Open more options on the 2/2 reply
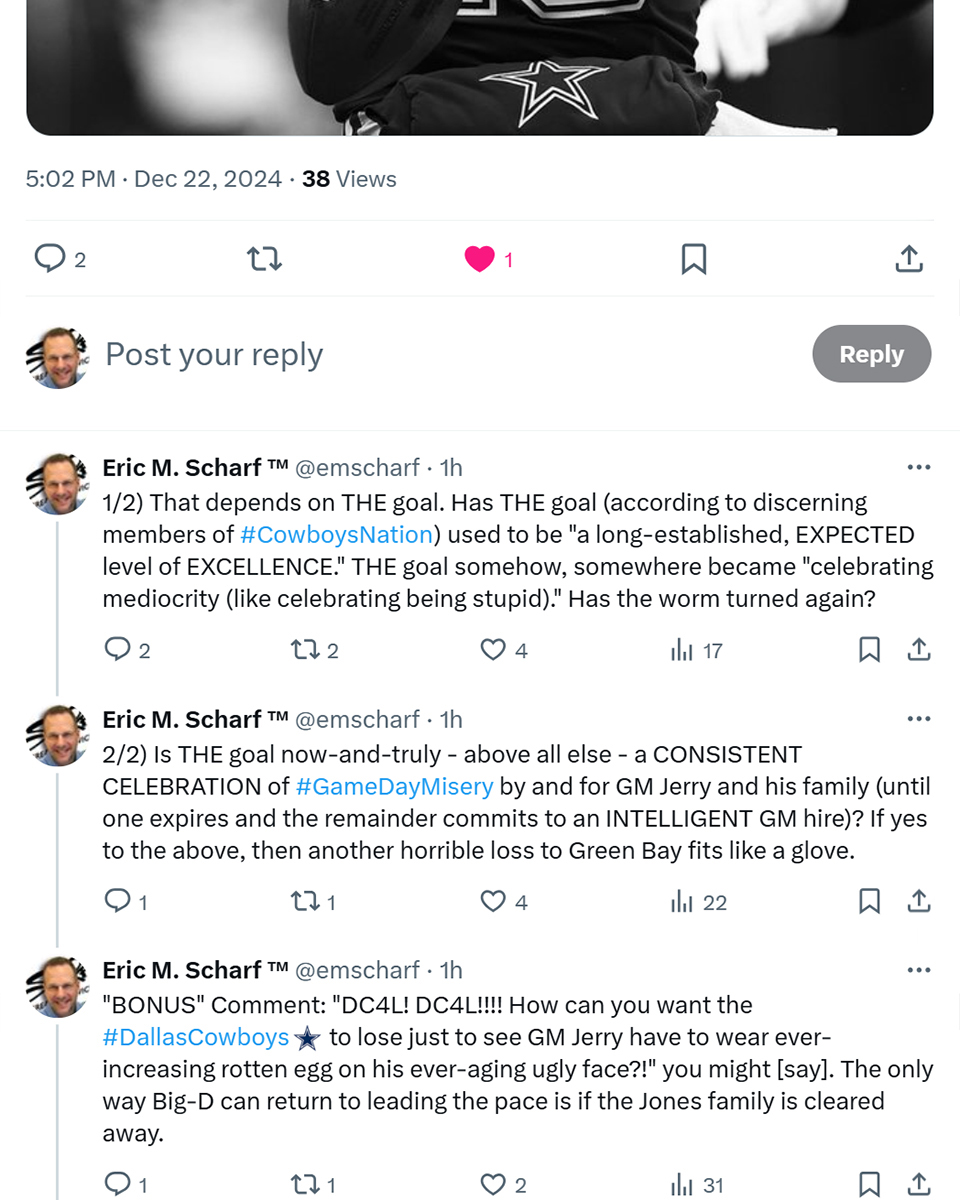 918,718
